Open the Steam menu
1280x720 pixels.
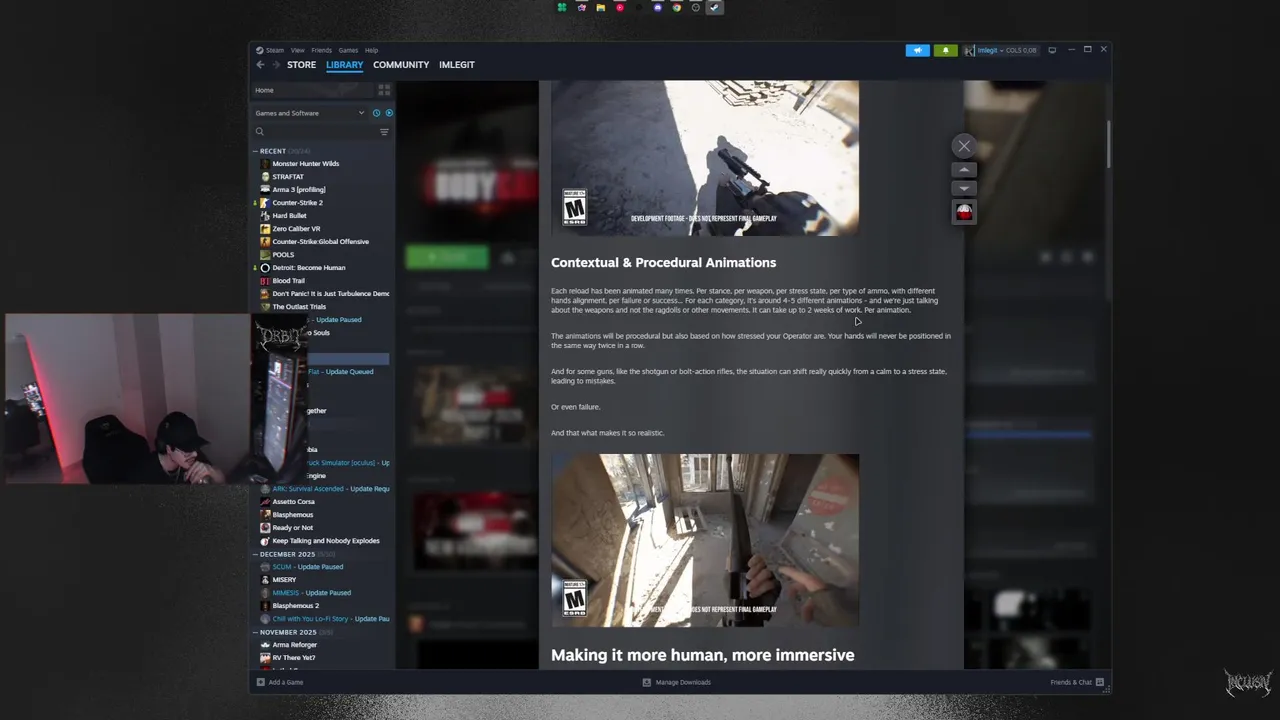[x=275, y=50]
